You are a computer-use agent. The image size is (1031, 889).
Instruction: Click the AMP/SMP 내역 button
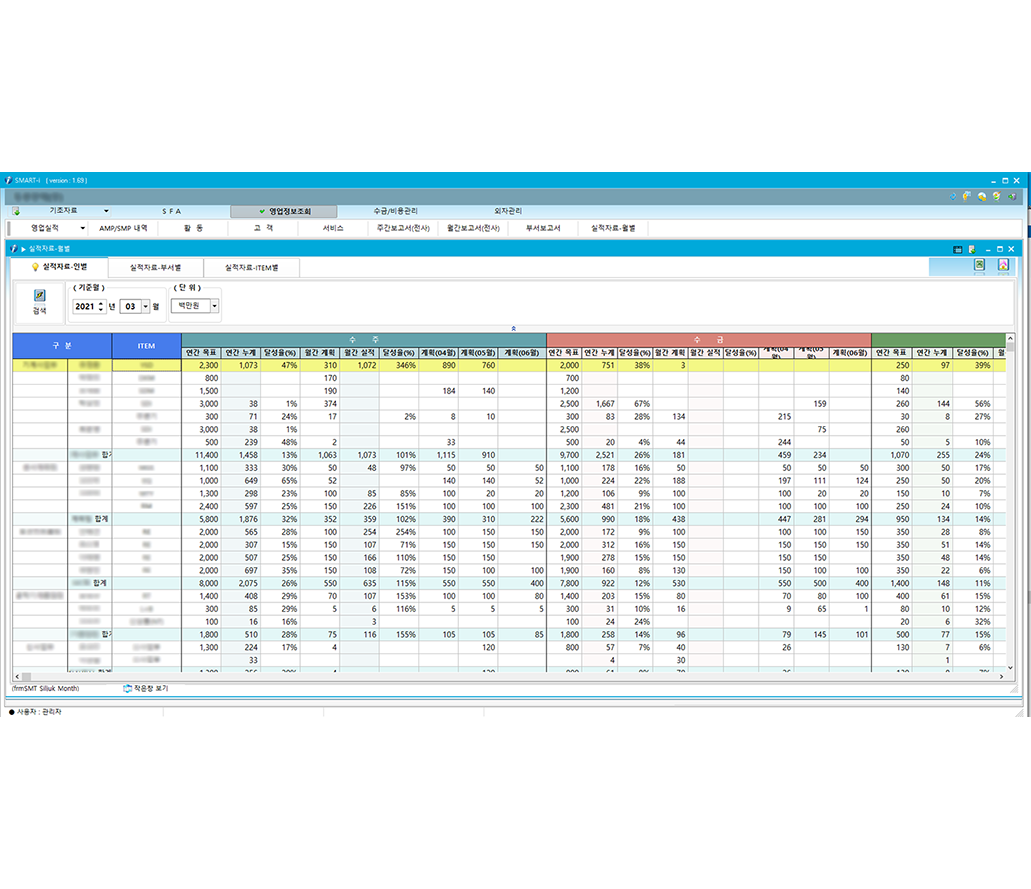point(123,228)
